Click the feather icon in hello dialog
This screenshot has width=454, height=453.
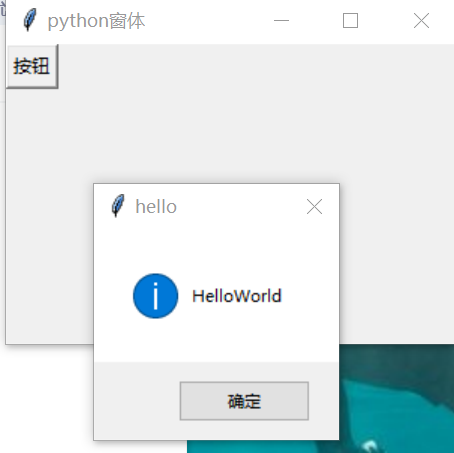pyautogui.click(x=117, y=206)
